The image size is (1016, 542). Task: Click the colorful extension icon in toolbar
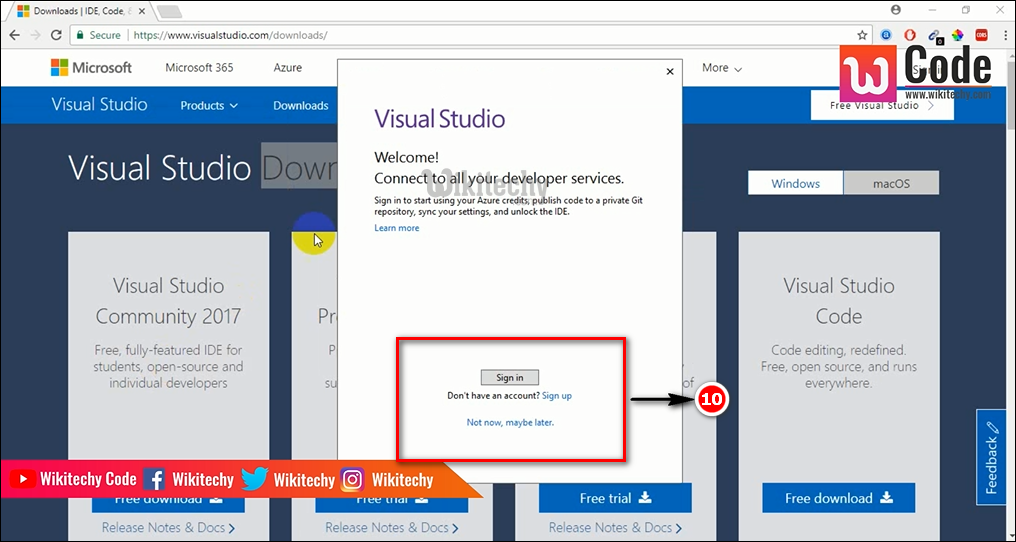[957, 35]
